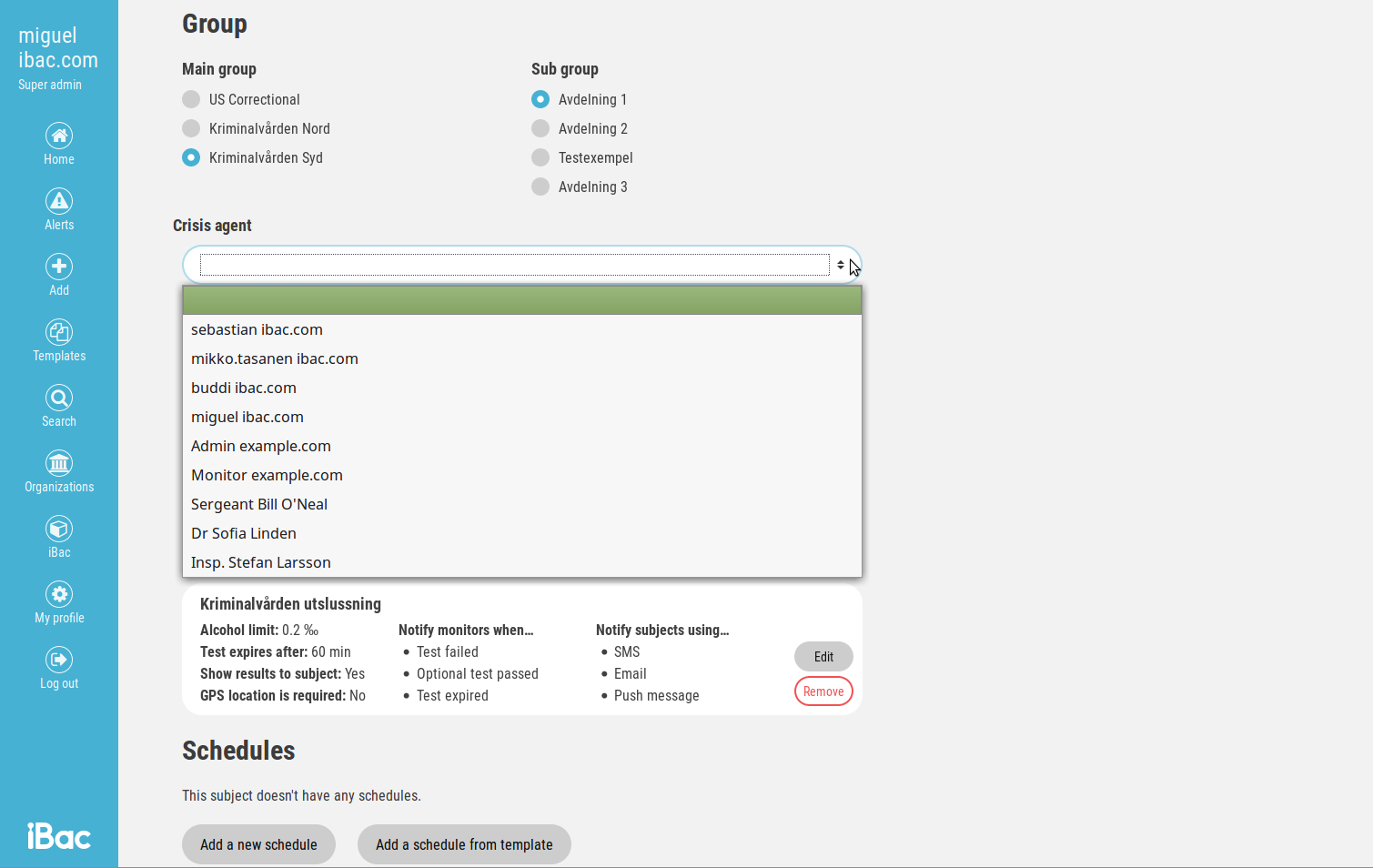Image resolution: width=1373 pixels, height=868 pixels.
Task: Open the Alerts warning icon
Action: [x=59, y=202]
